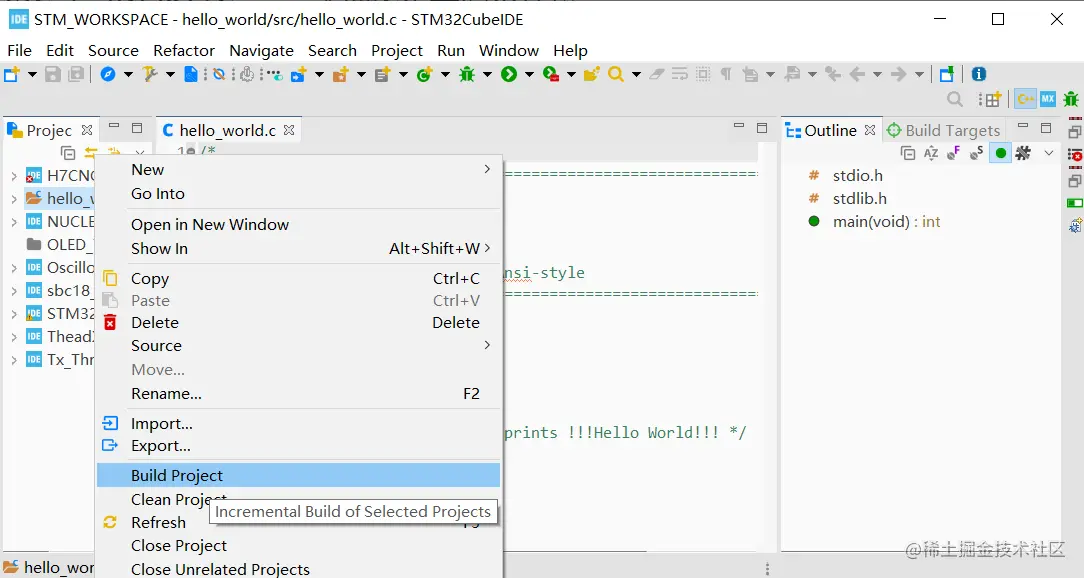Click the Pin Editor toolbar icon

(946, 74)
